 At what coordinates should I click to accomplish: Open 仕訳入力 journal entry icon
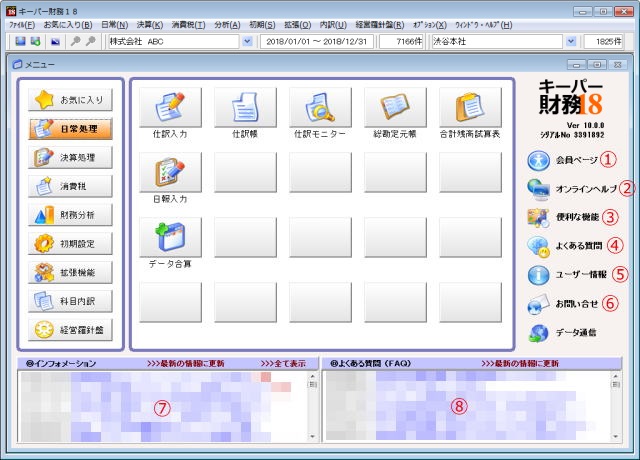coord(170,107)
